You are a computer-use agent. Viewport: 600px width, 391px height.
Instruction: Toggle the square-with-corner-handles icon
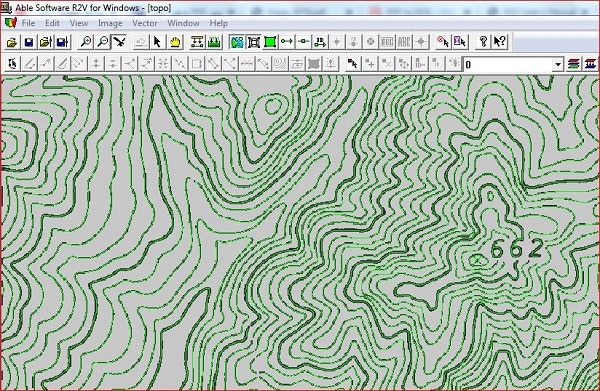pyautogui.click(x=254, y=42)
